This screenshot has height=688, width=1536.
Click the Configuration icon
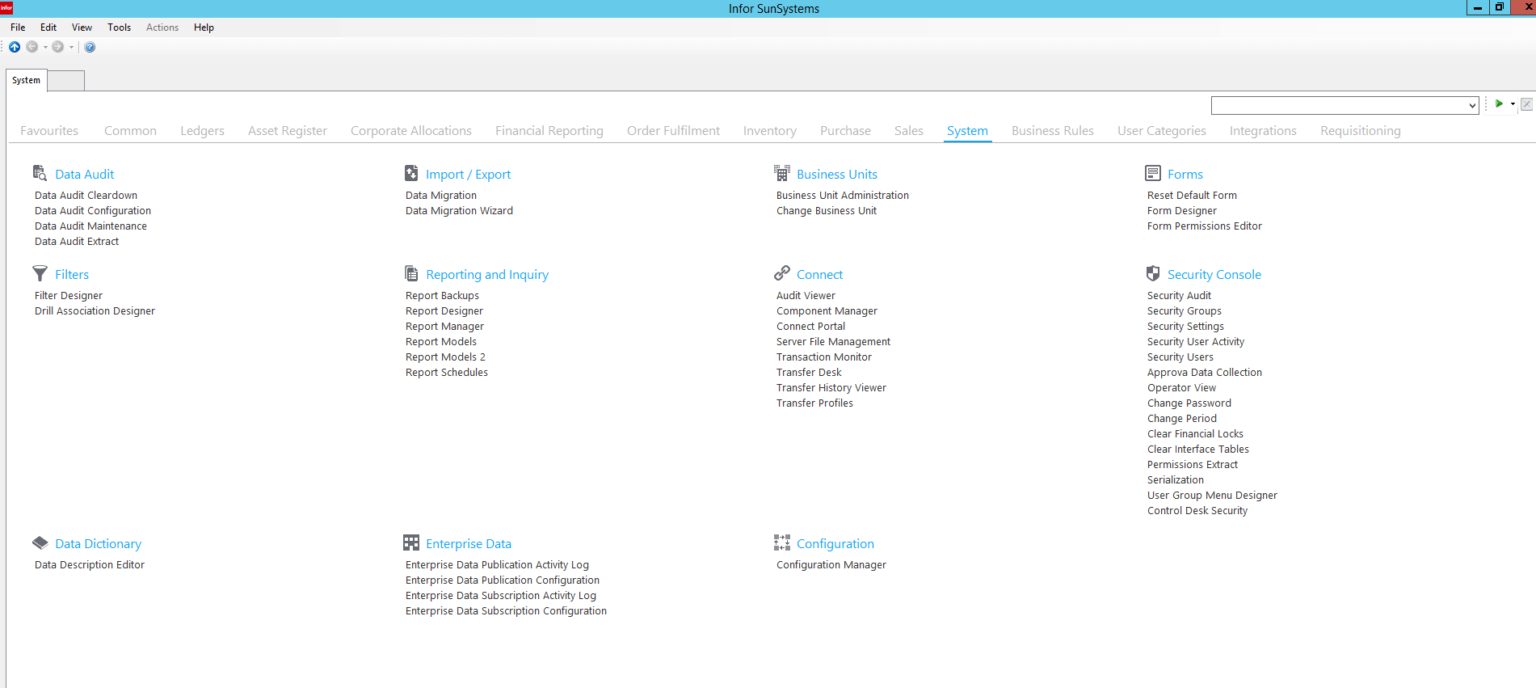click(x=782, y=543)
